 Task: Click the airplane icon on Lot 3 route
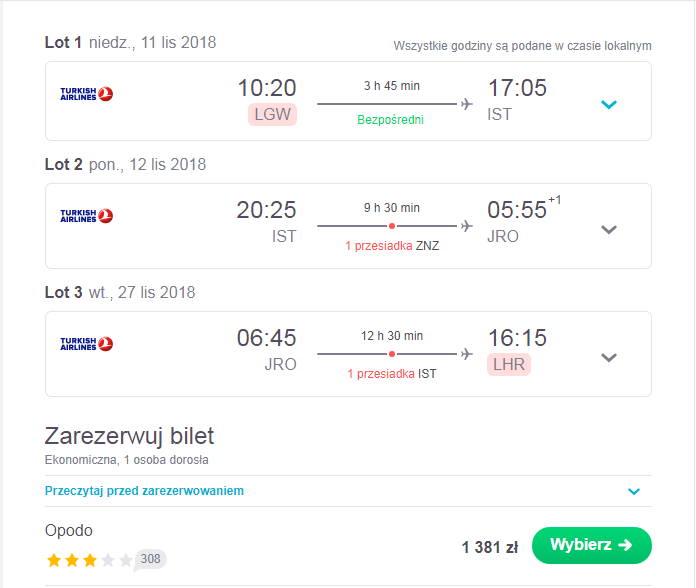(x=467, y=354)
